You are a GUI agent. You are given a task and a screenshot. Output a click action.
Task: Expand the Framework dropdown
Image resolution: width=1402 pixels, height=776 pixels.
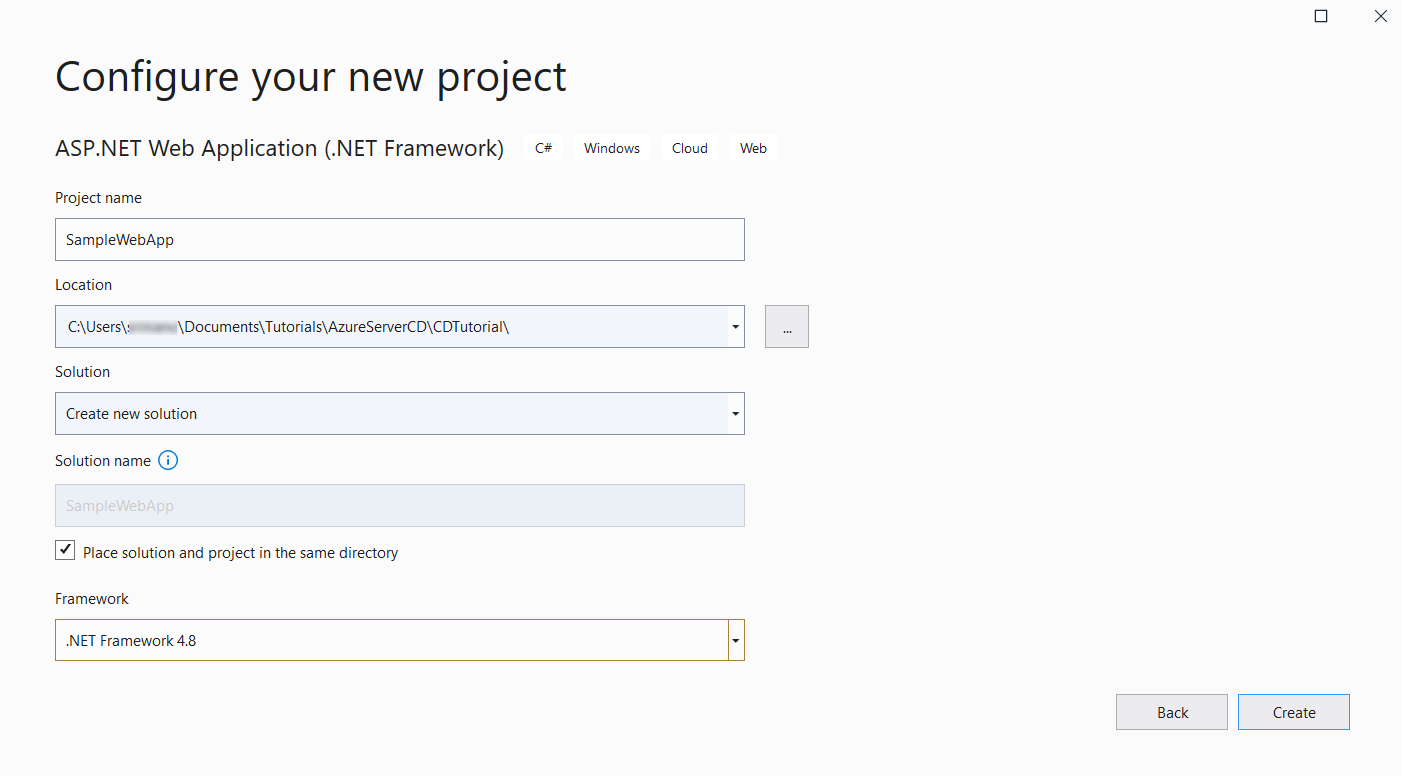(x=736, y=640)
